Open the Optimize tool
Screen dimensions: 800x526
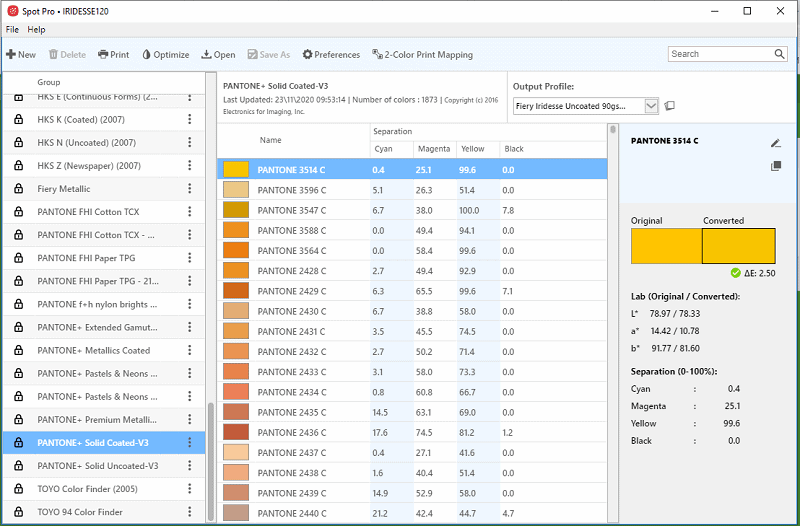tap(166, 55)
